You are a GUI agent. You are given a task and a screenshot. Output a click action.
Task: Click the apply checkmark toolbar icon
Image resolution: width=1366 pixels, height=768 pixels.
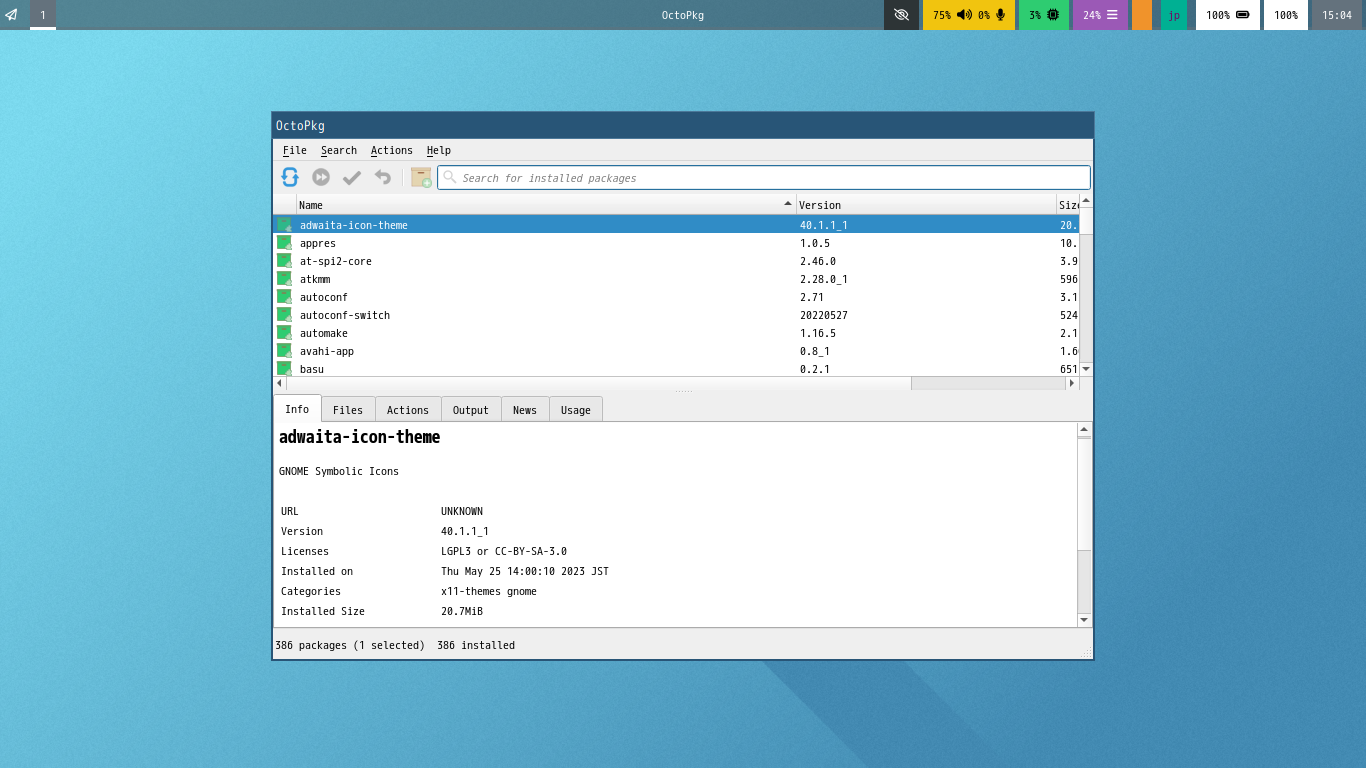click(352, 178)
